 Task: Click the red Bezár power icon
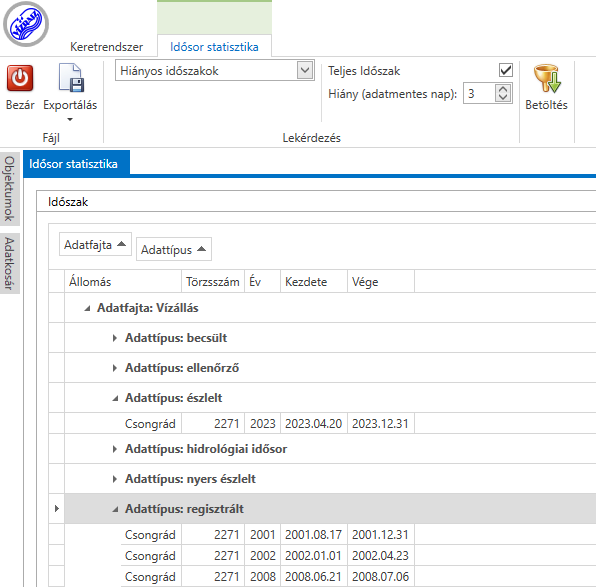coord(20,78)
